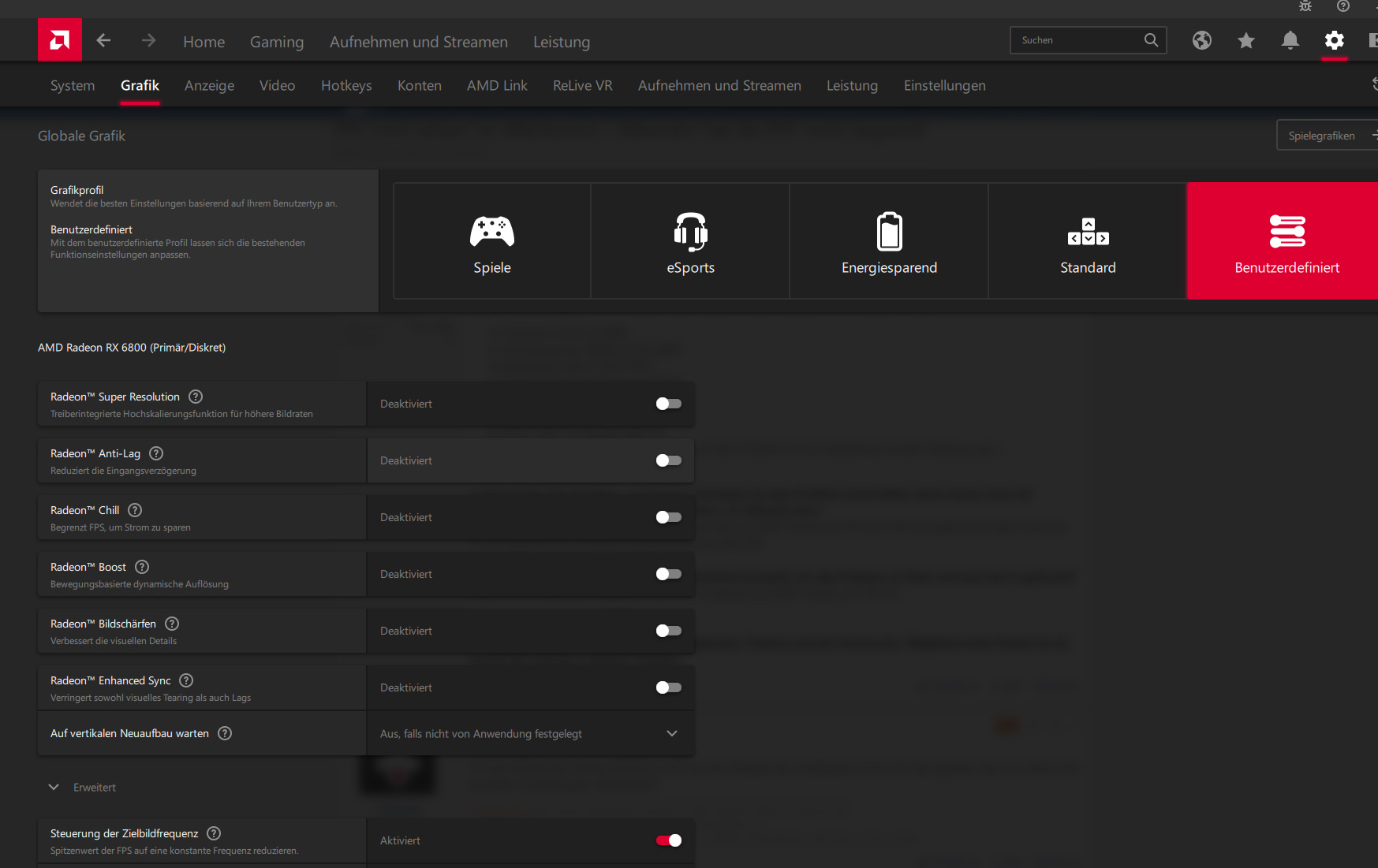
Task: Open Leistung settings subtab
Action: [852, 85]
